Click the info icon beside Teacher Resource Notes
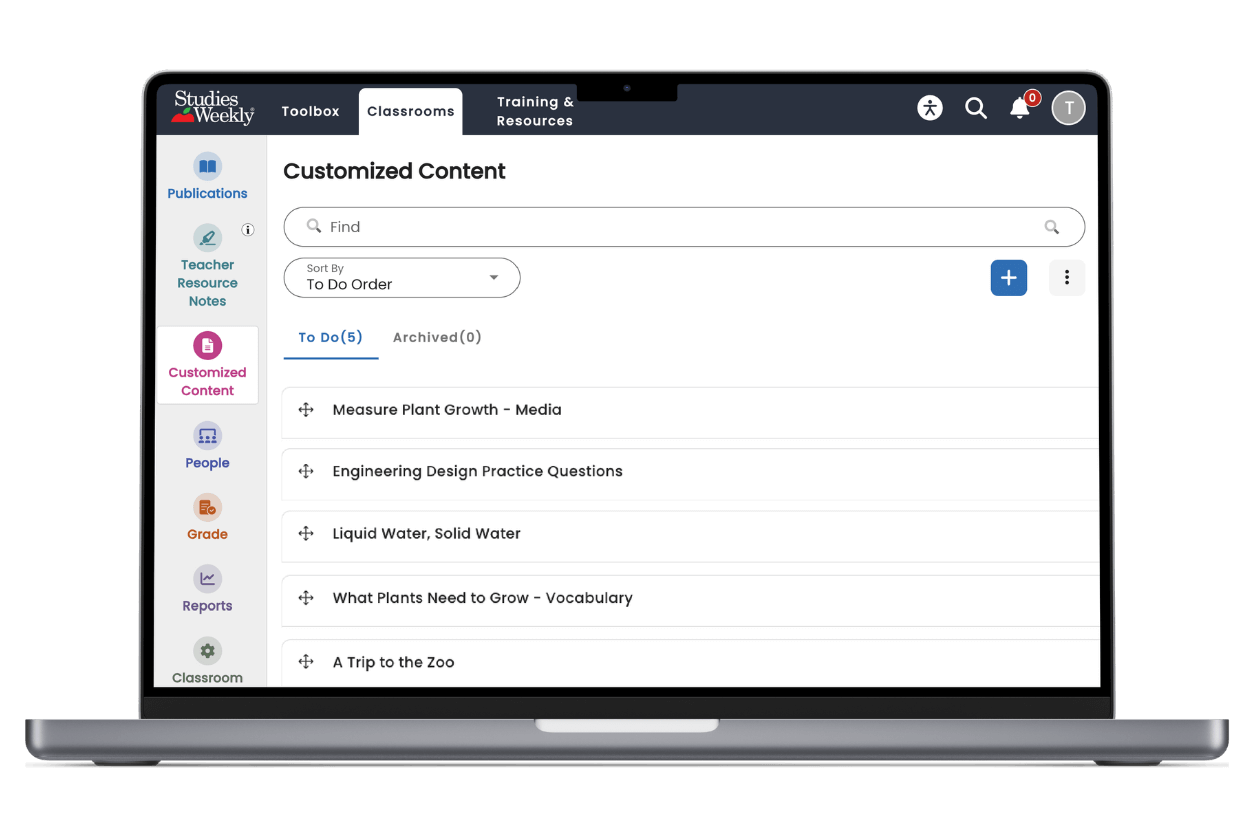 click(x=248, y=230)
